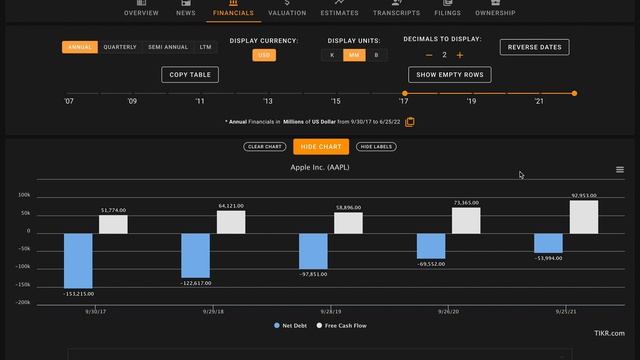The image size is (640, 360).
Task: Click the Hide Labels button
Action: (376, 147)
